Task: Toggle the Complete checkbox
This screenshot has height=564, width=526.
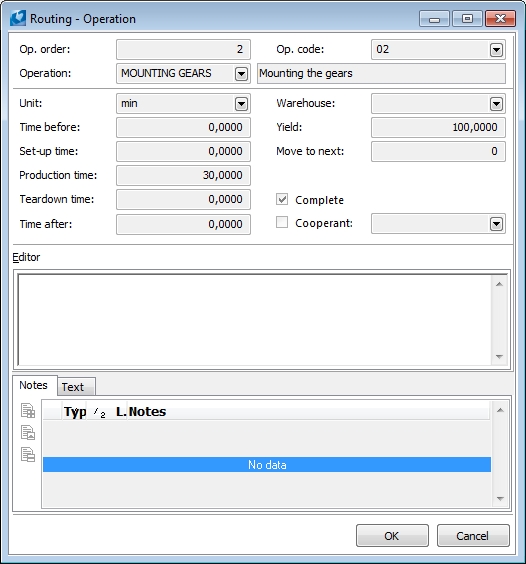Action: (282, 199)
